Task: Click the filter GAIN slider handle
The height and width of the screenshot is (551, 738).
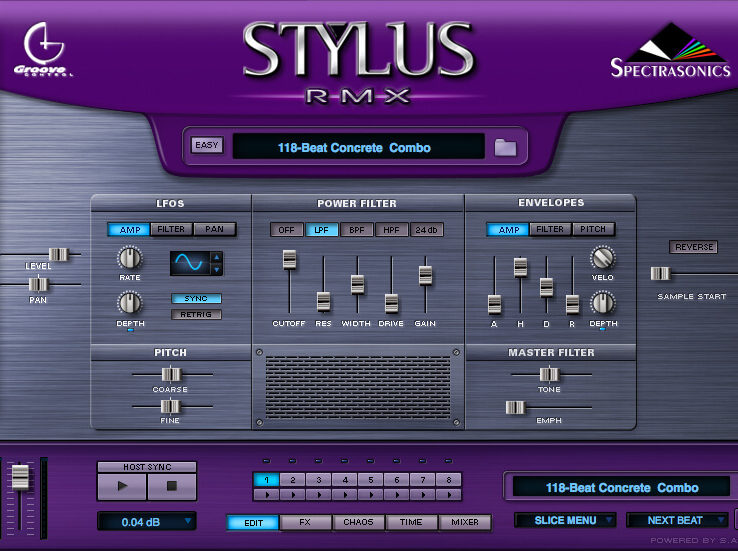Action: [425, 275]
